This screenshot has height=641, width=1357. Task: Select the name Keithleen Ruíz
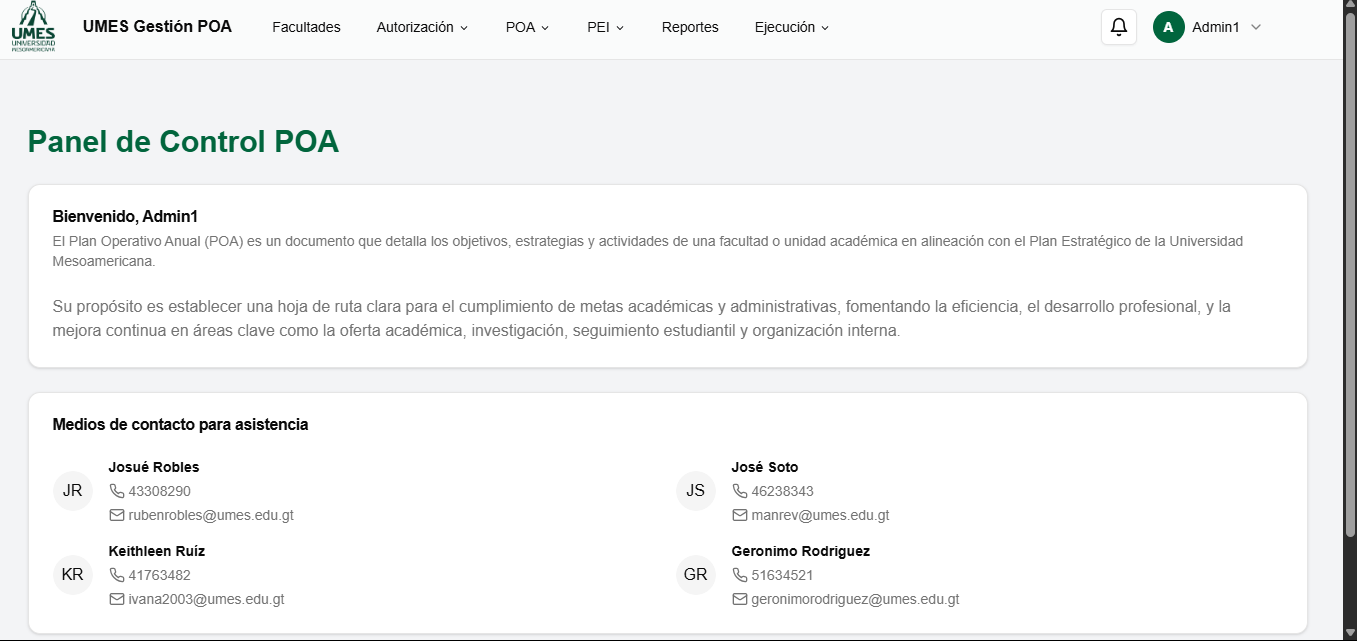click(x=157, y=551)
